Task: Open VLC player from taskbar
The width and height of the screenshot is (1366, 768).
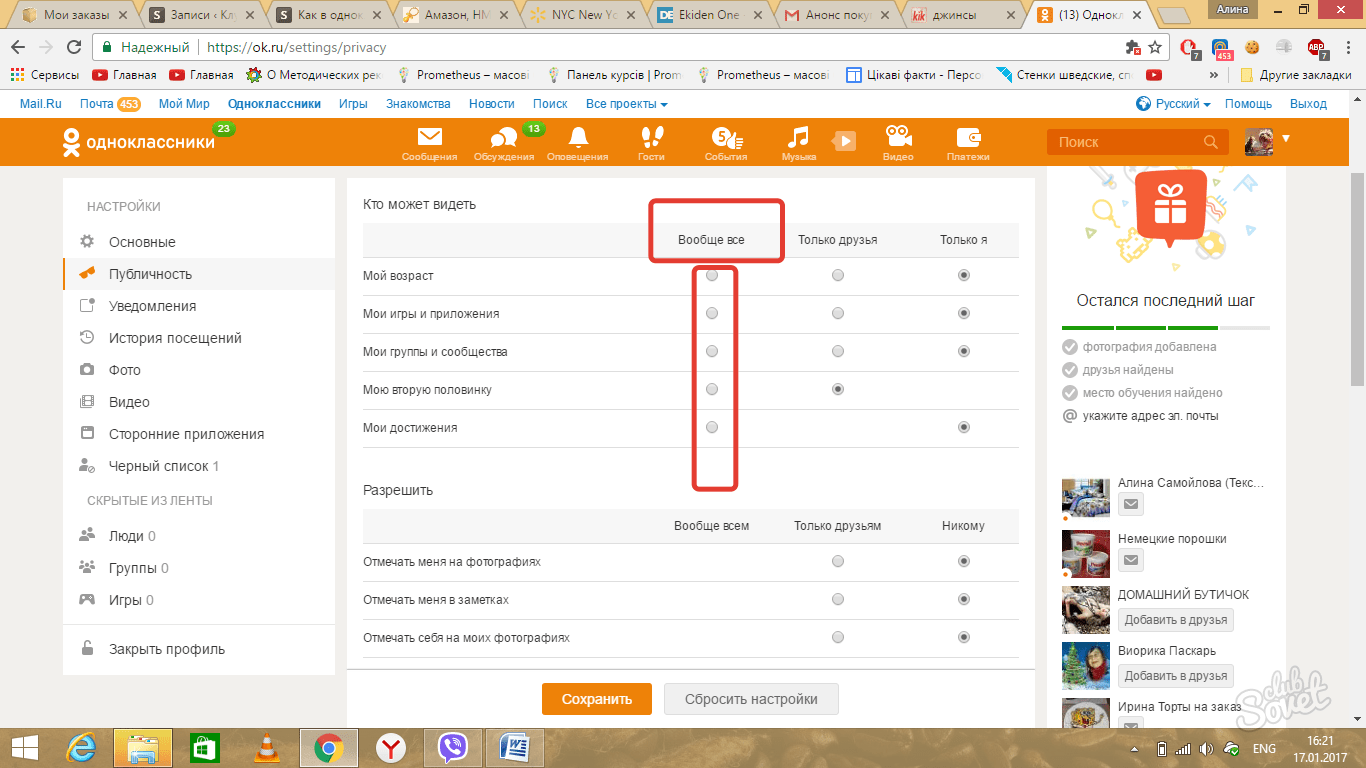Action: pyautogui.click(x=267, y=747)
